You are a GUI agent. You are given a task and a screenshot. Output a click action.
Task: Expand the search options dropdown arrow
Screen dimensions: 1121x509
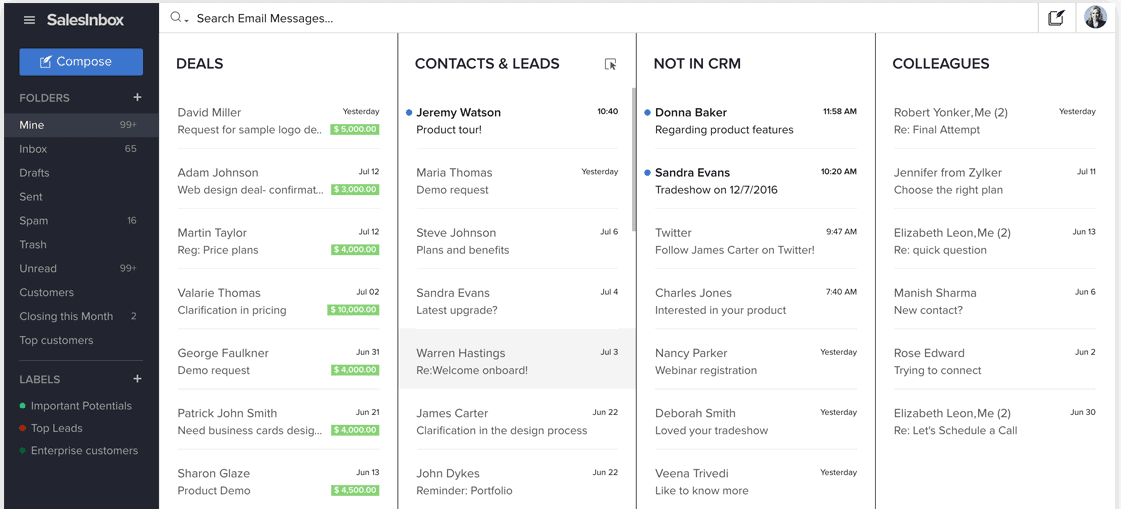pos(187,20)
